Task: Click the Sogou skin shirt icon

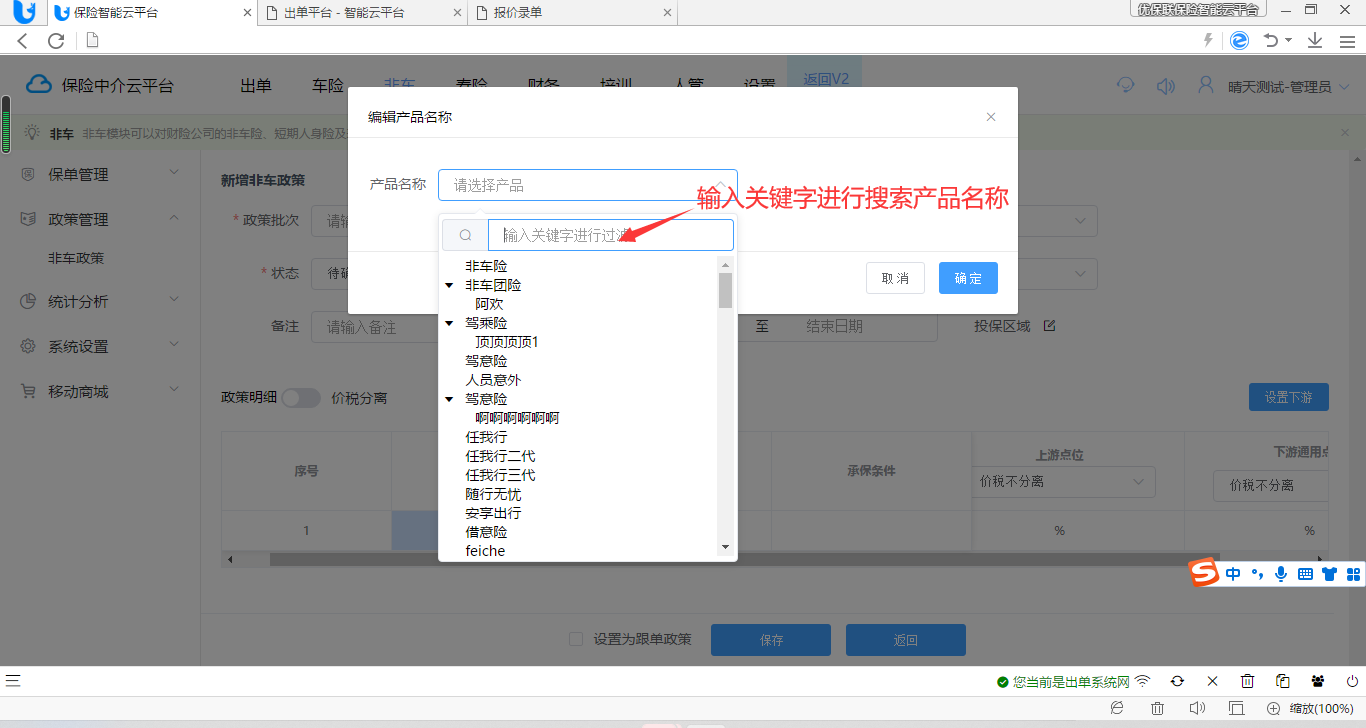Action: tap(1329, 574)
